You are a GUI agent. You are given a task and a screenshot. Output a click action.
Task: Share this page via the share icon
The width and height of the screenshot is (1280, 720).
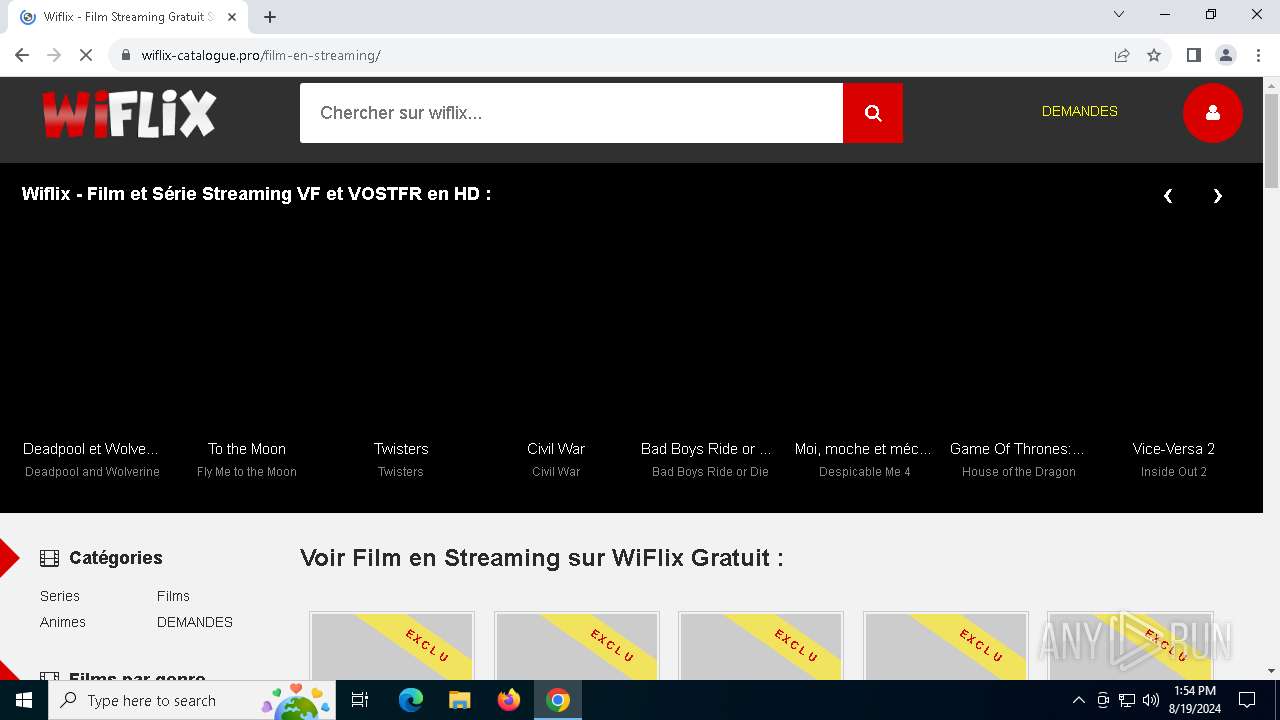point(1122,55)
